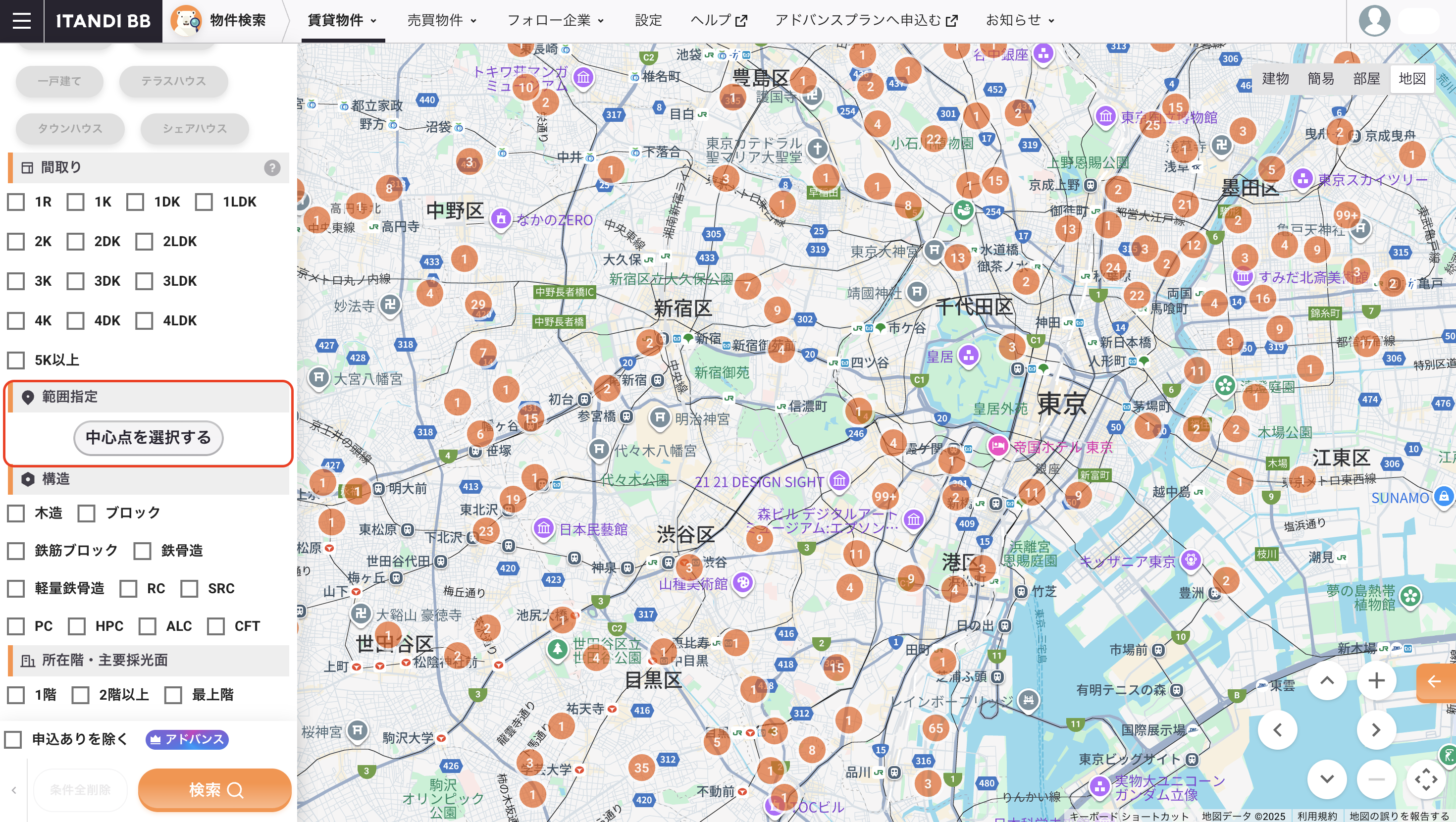Select タウンハウス property type
The height and width of the screenshot is (822, 1456).
(70, 129)
